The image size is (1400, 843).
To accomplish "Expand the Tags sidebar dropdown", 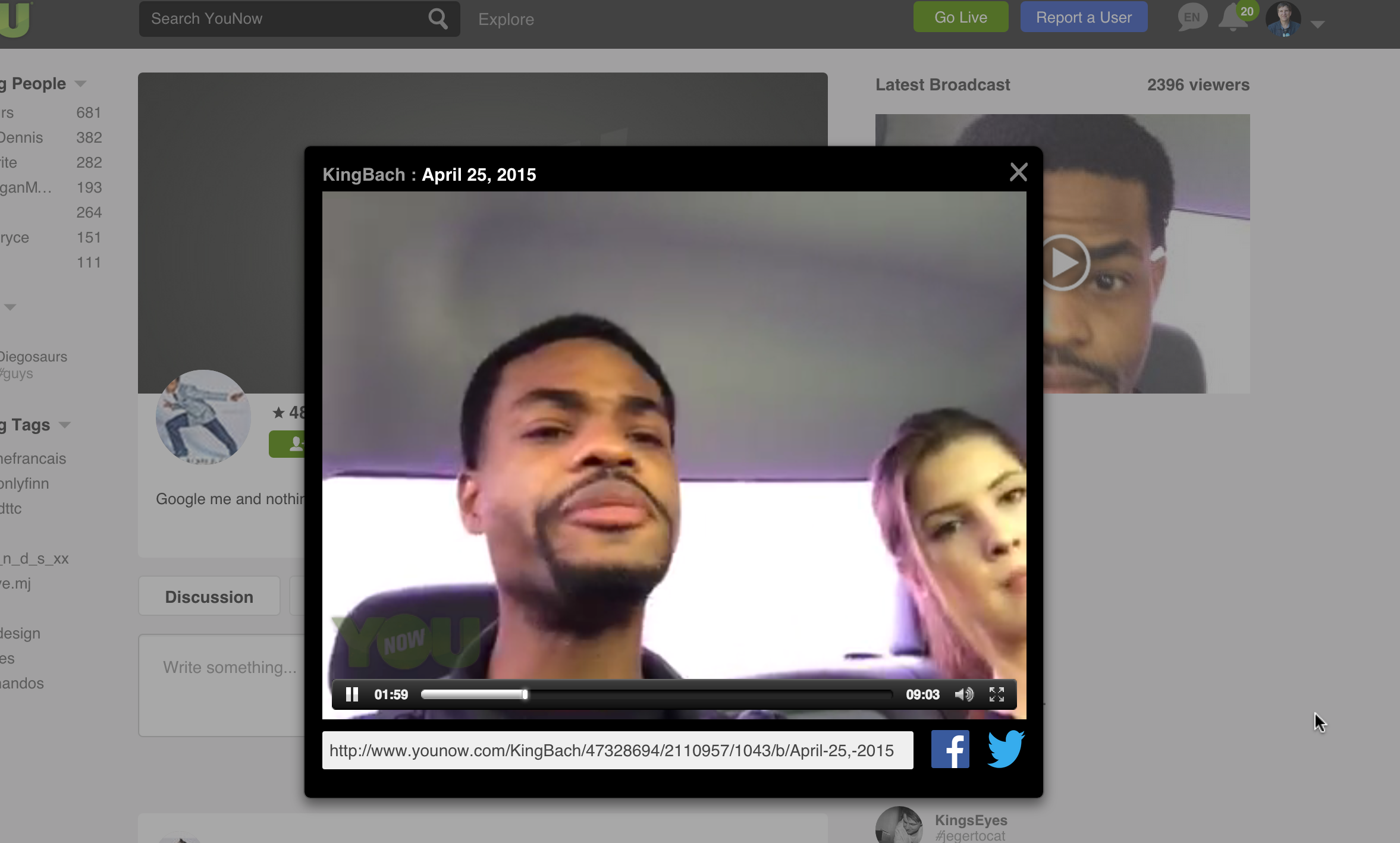I will [x=65, y=425].
